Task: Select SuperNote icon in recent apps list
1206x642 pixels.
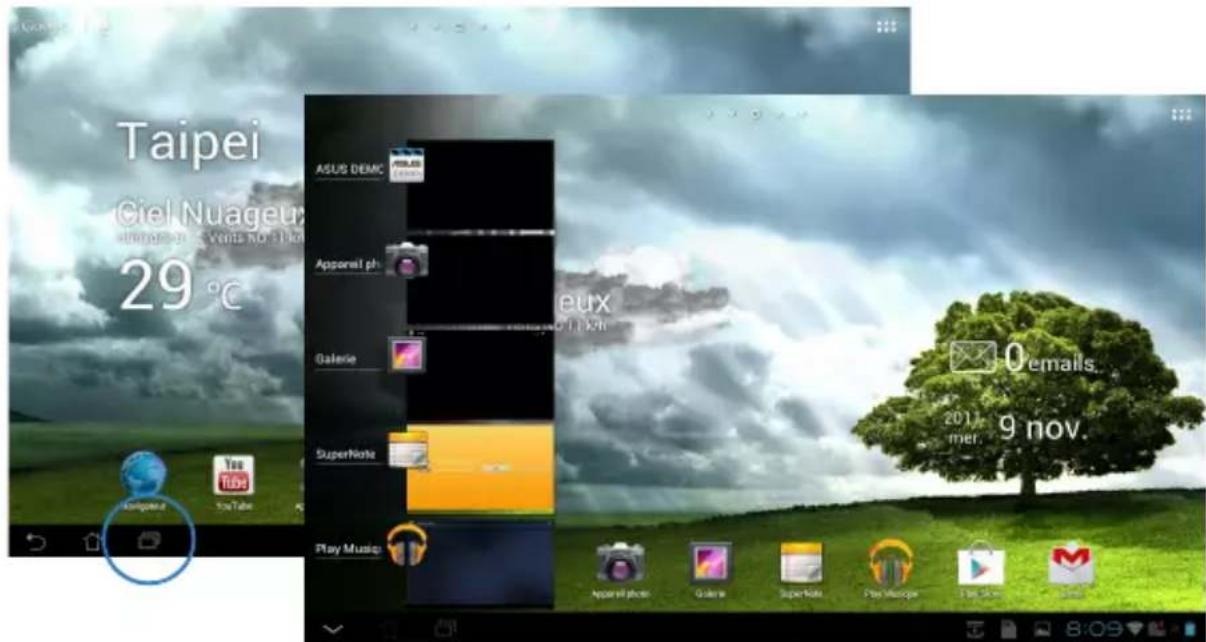Action: tap(408, 451)
